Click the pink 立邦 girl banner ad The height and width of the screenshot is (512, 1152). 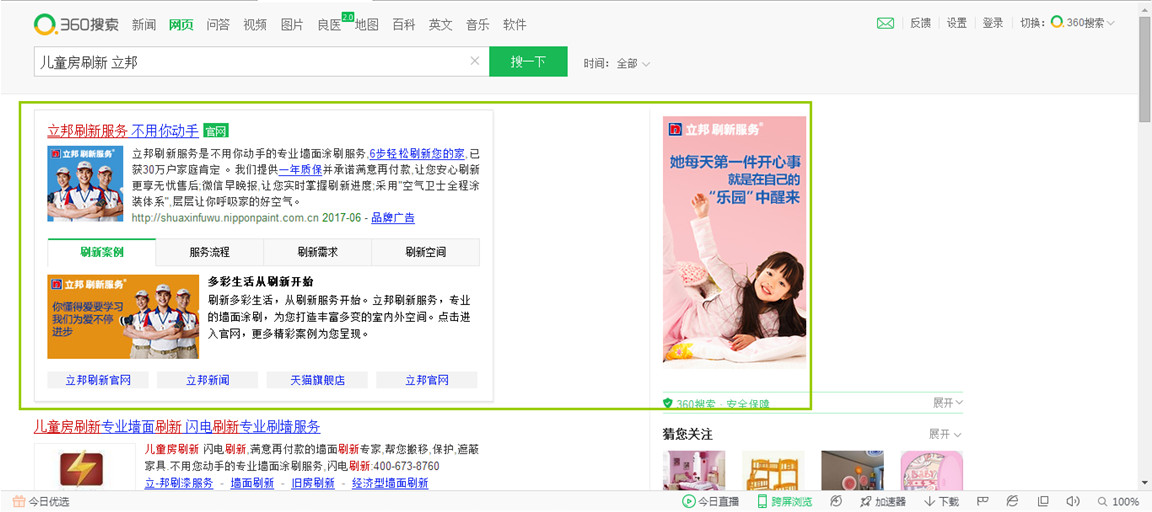coord(735,242)
